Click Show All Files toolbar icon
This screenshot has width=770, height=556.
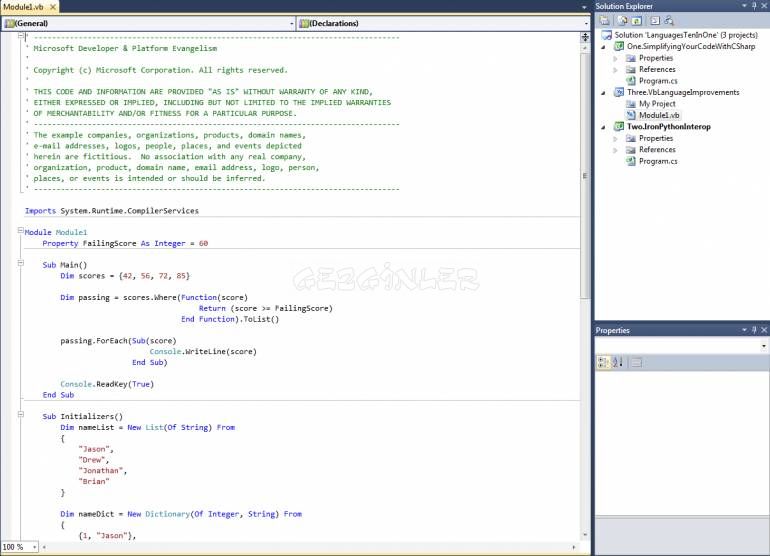point(623,21)
